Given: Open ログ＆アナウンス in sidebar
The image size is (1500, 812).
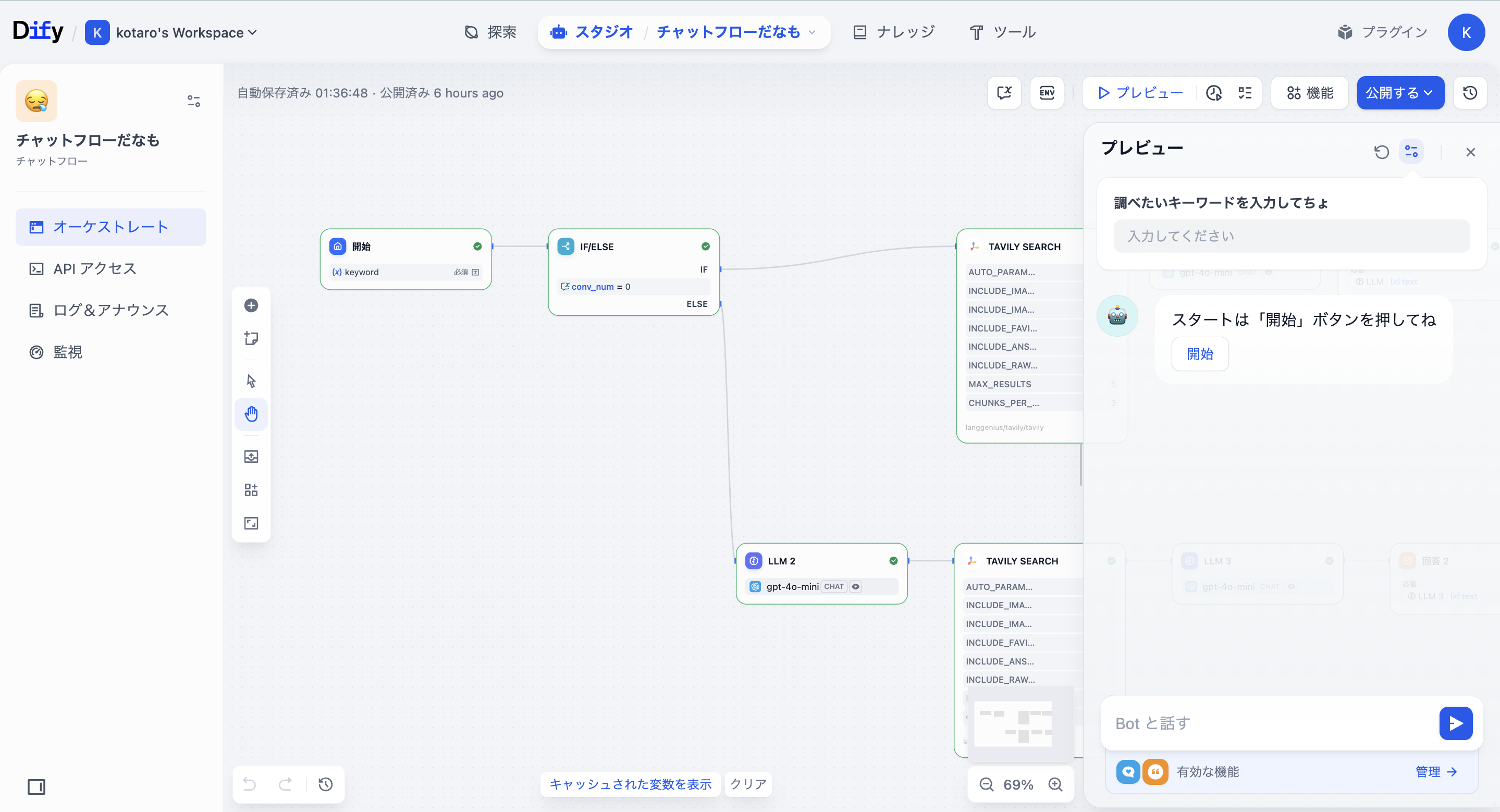Looking at the screenshot, I should pyautogui.click(x=110, y=310).
